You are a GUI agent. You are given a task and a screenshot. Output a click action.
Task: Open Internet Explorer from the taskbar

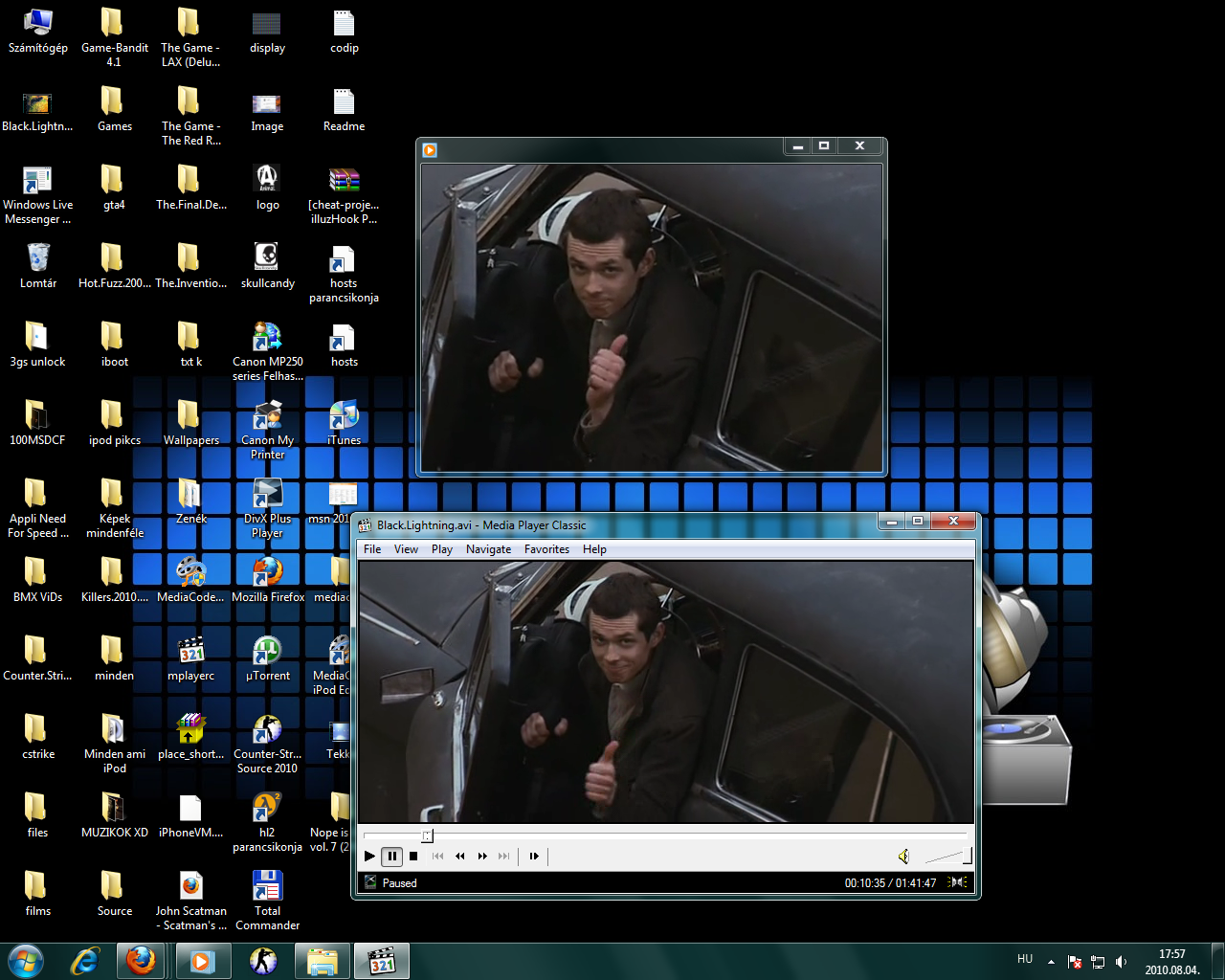coord(85,961)
